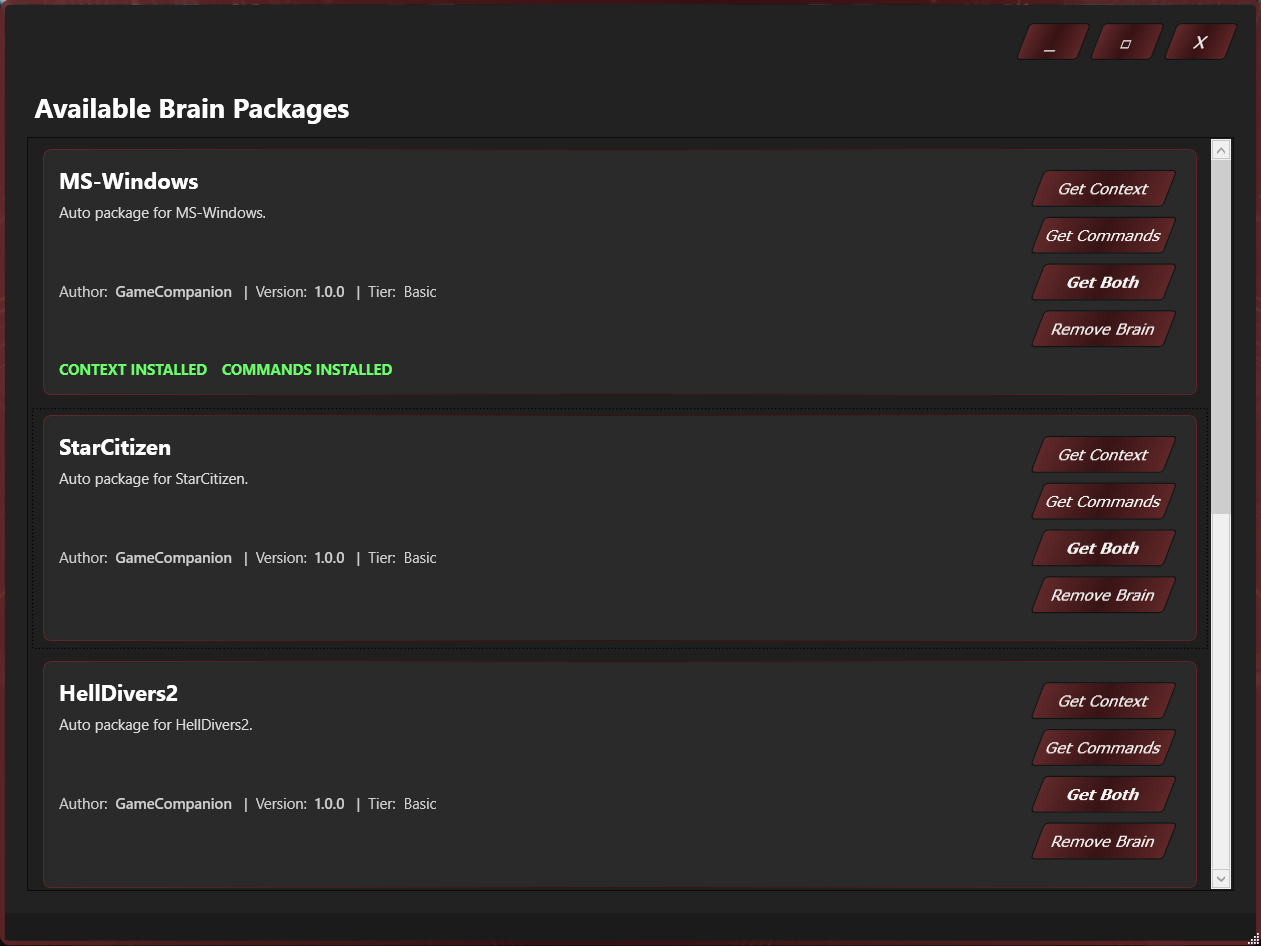Click Get Both for MS-Windows
Image resolution: width=1261 pixels, height=946 pixels.
[1103, 282]
